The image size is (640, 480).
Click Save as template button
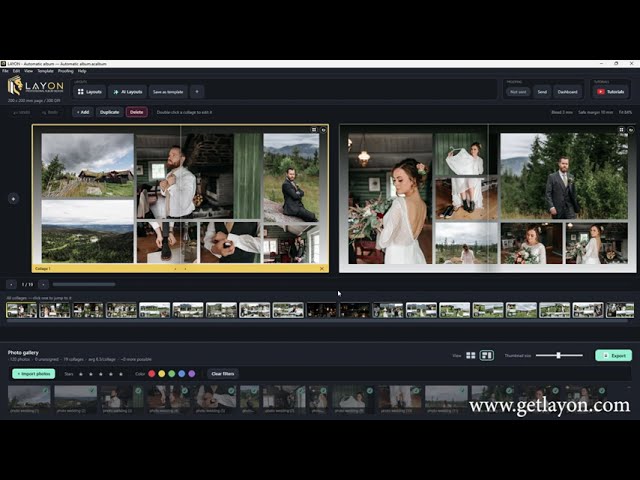(x=168, y=92)
